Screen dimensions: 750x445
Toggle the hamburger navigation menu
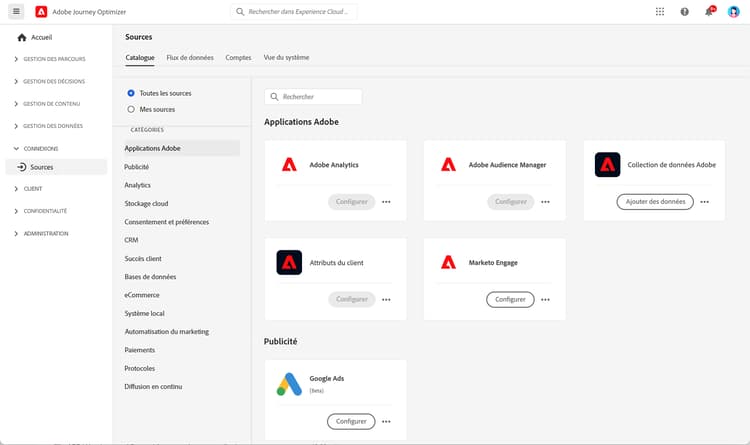(x=16, y=11)
